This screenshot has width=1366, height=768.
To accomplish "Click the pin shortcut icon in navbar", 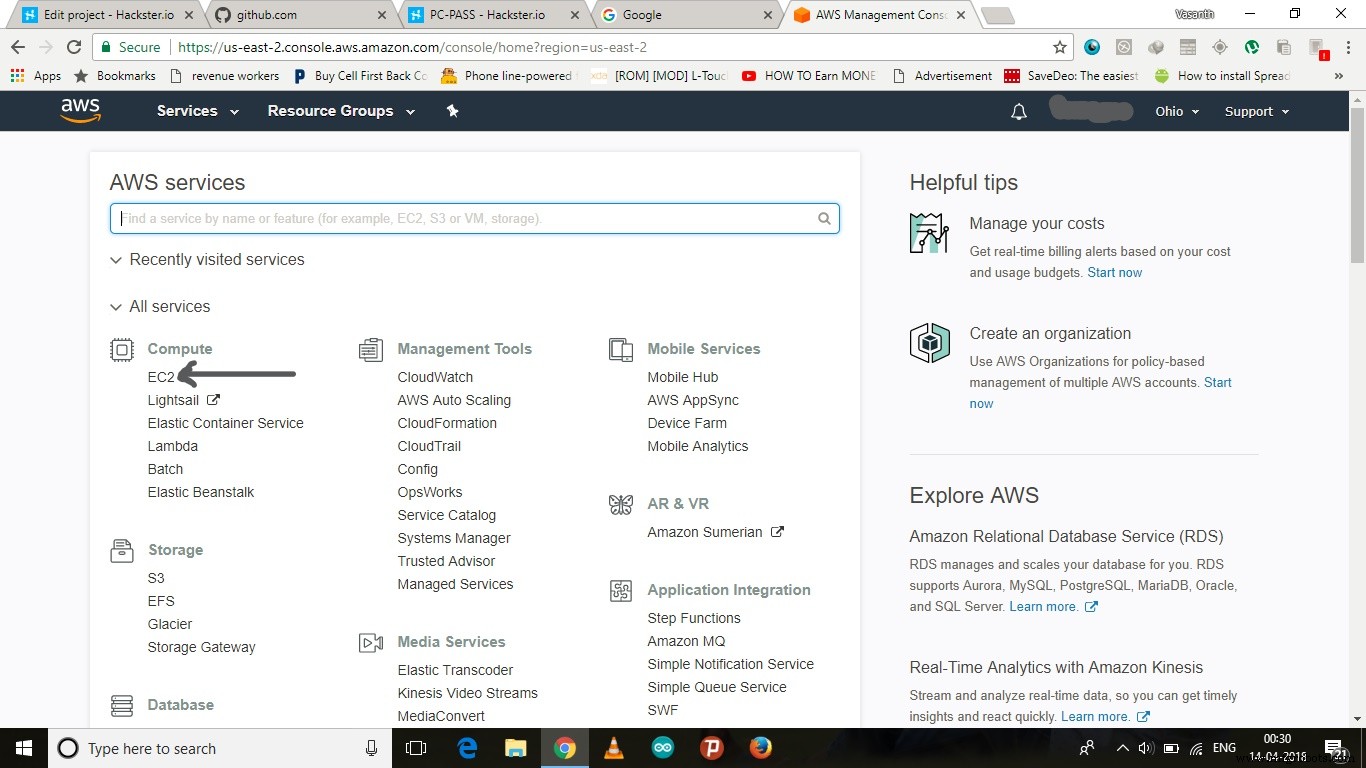I will coord(452,111).
